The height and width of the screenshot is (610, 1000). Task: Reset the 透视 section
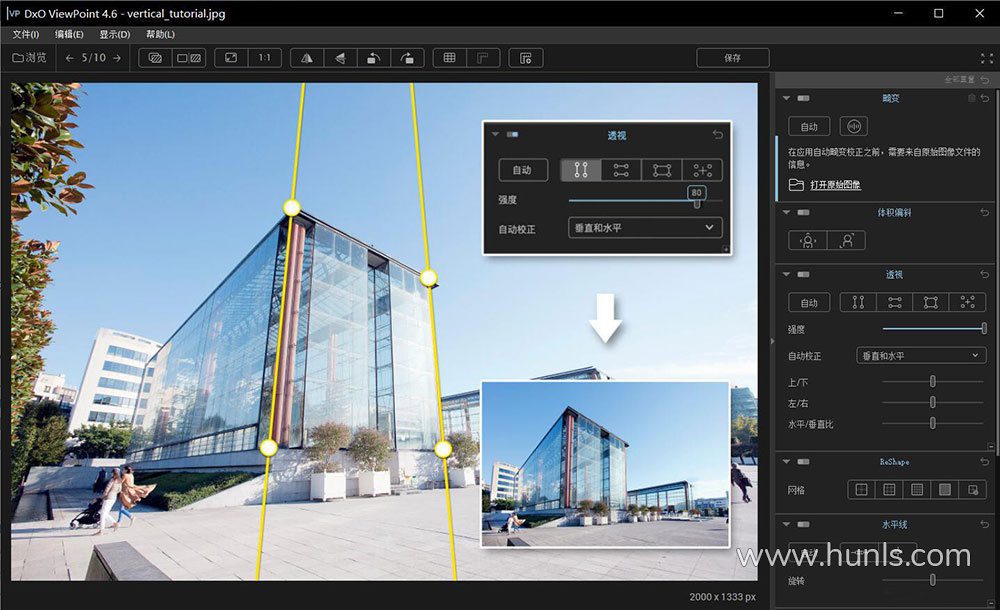[985, 274]
